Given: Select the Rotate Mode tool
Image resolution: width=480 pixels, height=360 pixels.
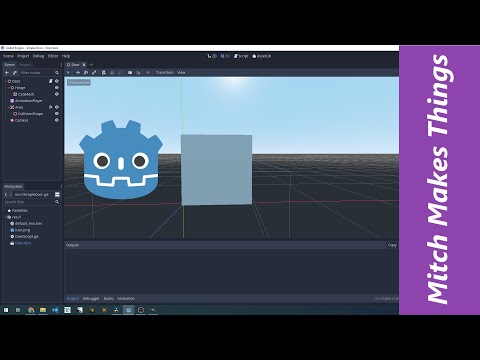Looking at the screenshot, I should click(86, 73).
